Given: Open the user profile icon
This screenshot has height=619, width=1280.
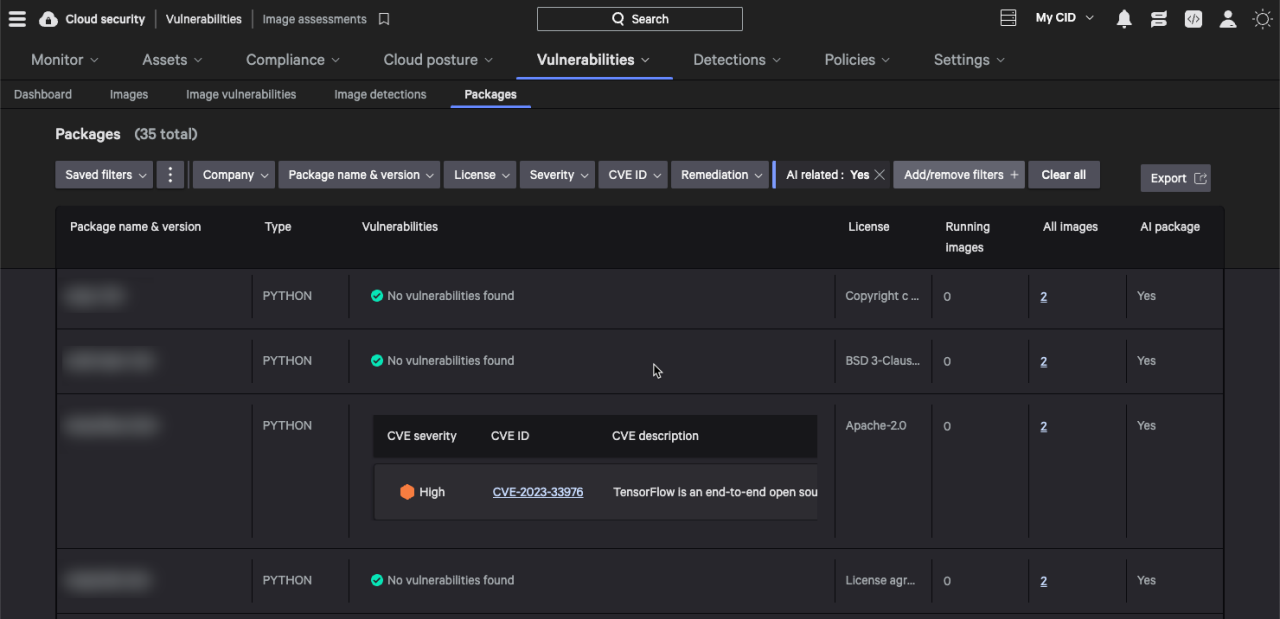Looking at the screenshot, I should point(1228,19).
